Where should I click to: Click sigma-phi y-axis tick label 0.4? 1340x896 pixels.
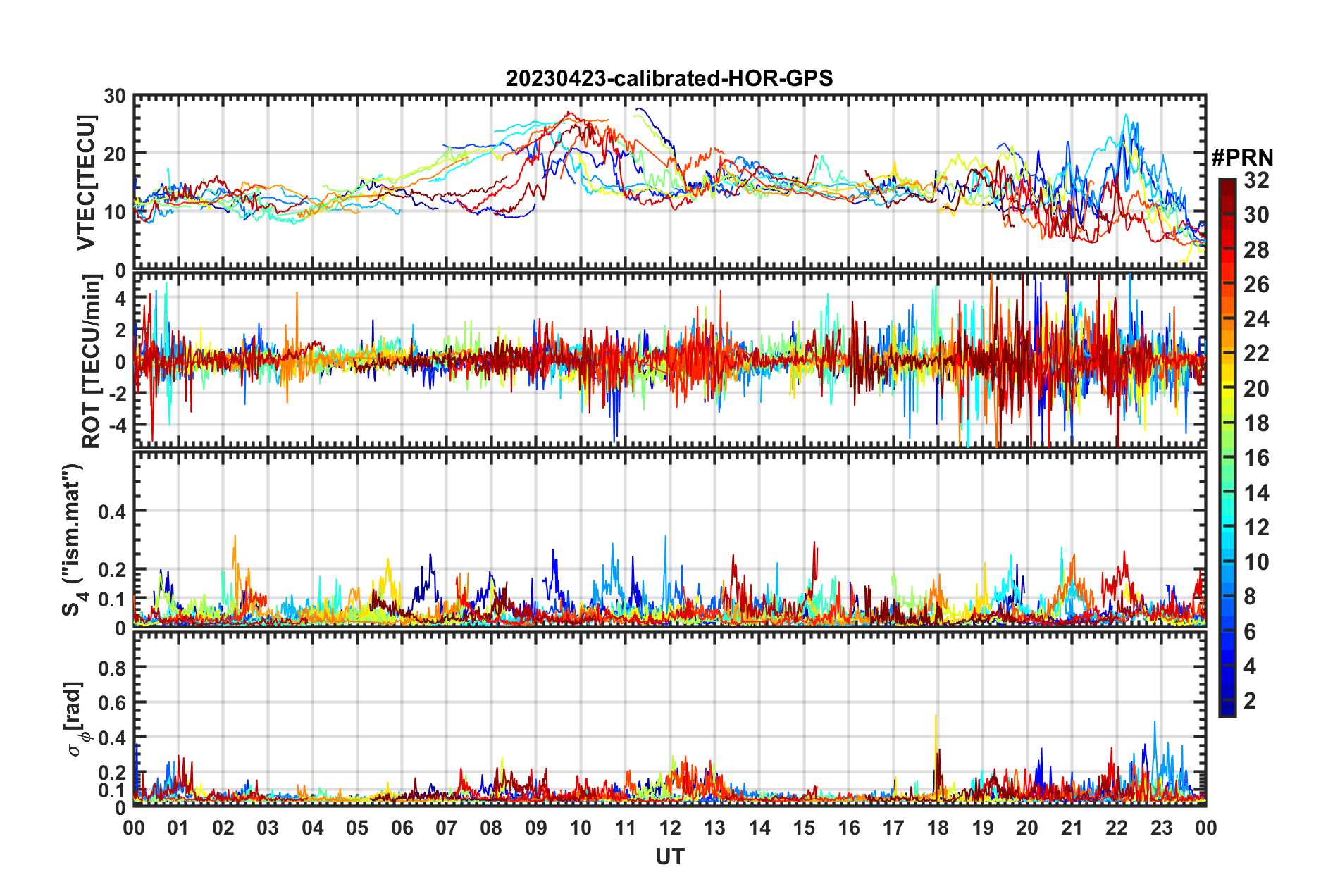[x=112, y=738]
